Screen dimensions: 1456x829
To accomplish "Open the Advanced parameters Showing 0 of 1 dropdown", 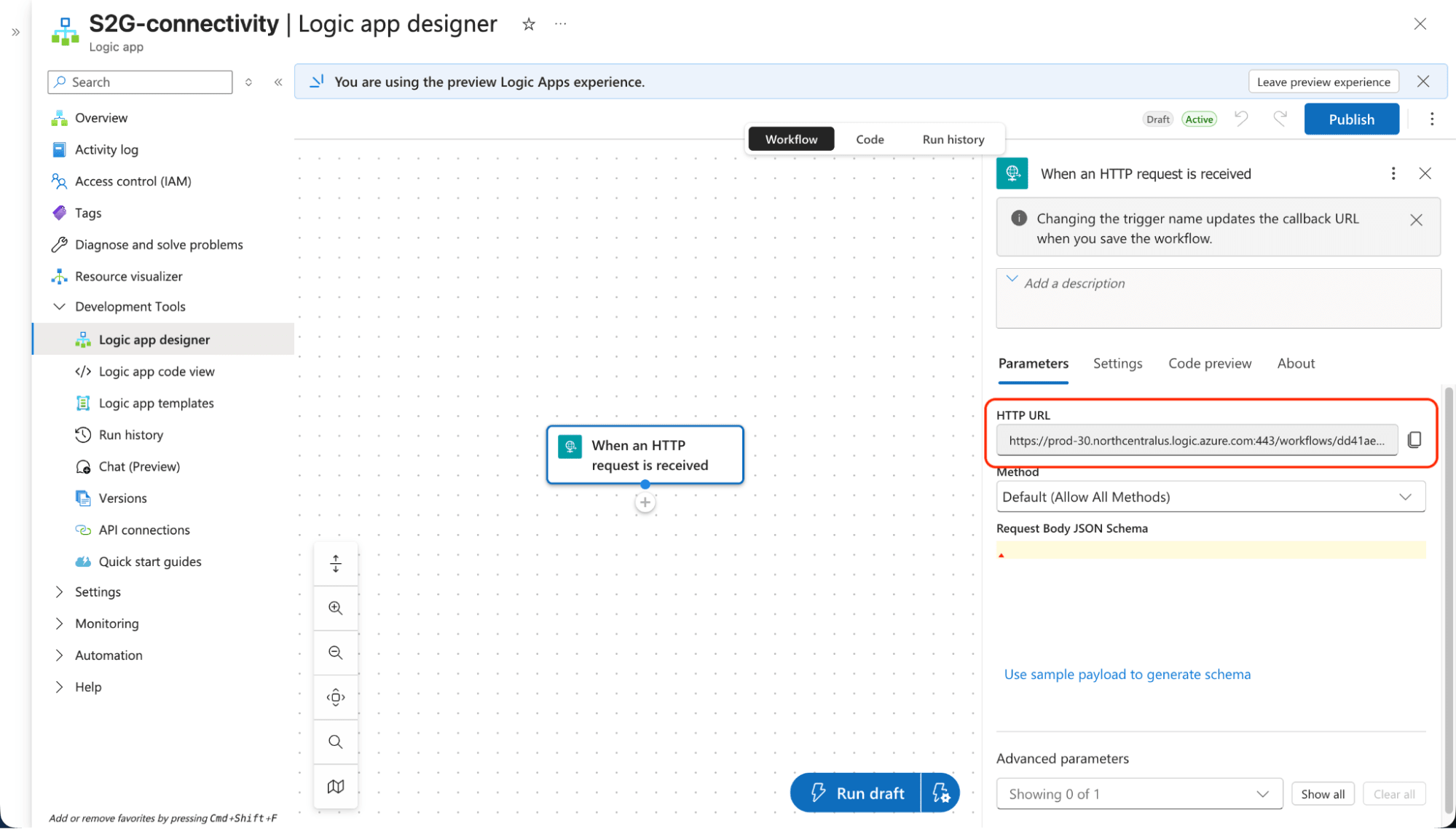I will pos(1139,793).
